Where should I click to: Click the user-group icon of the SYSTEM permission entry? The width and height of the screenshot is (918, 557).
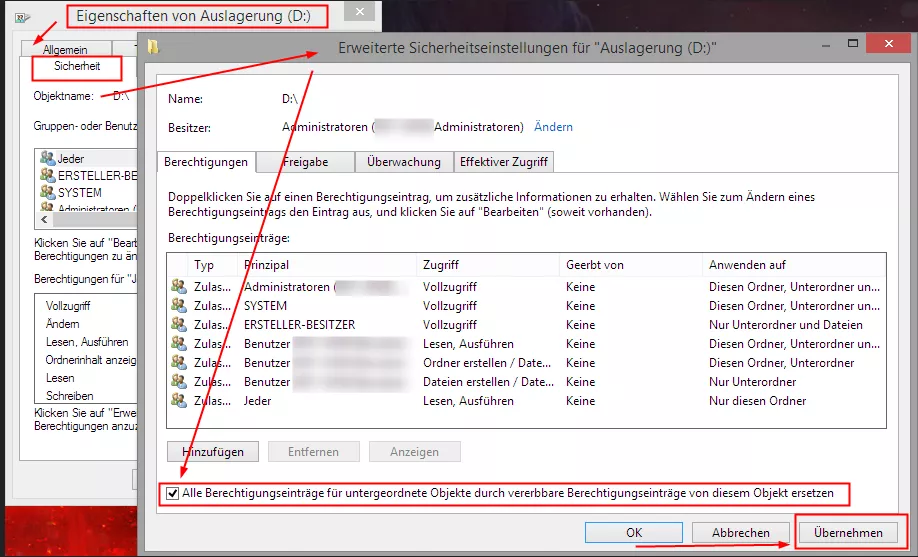[x=179, y=305]
